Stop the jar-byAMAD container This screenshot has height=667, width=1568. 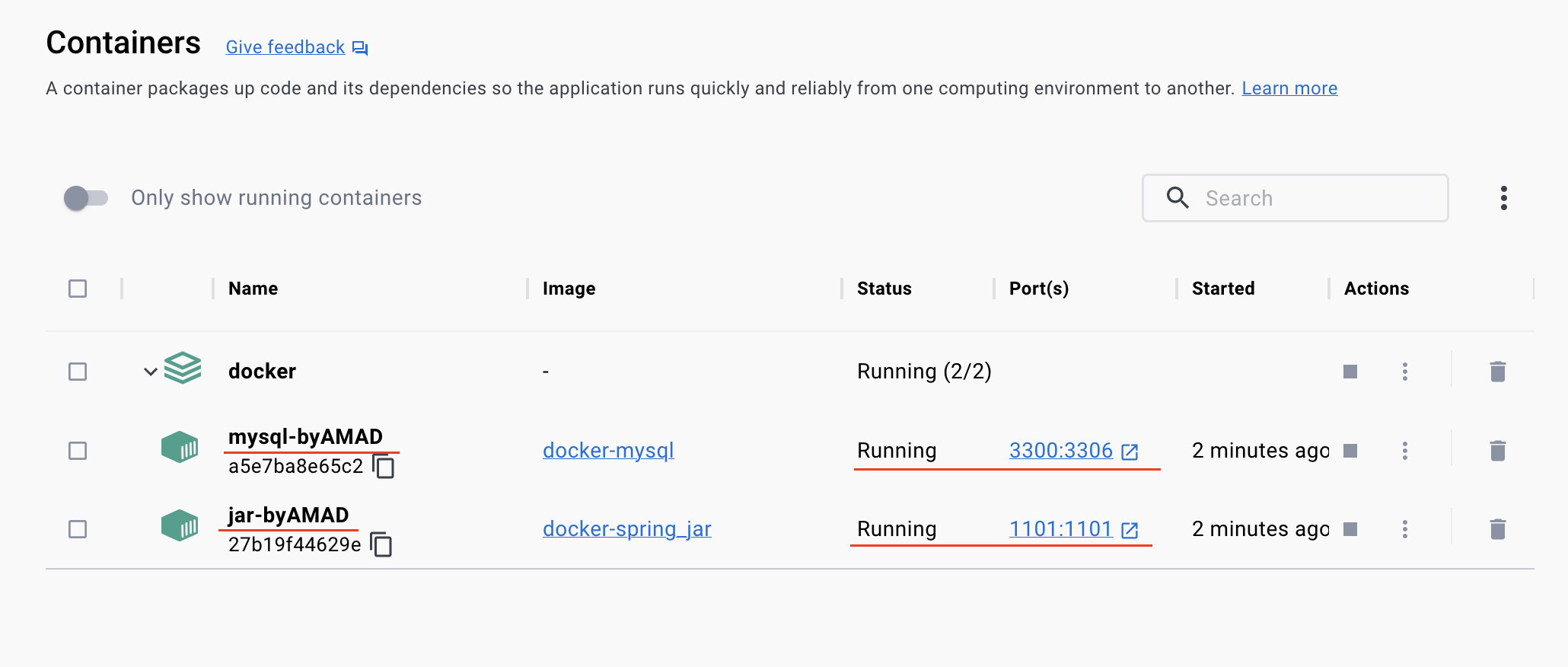coord(1350,529)
